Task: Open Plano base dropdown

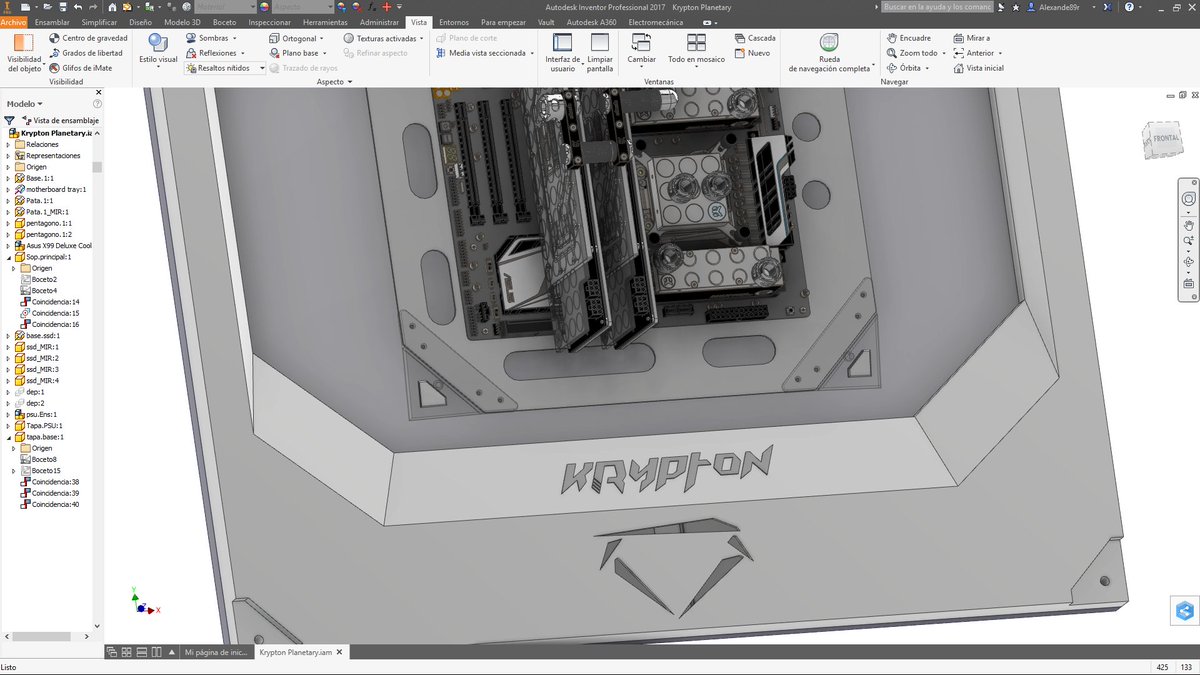Action: point(298,53)
